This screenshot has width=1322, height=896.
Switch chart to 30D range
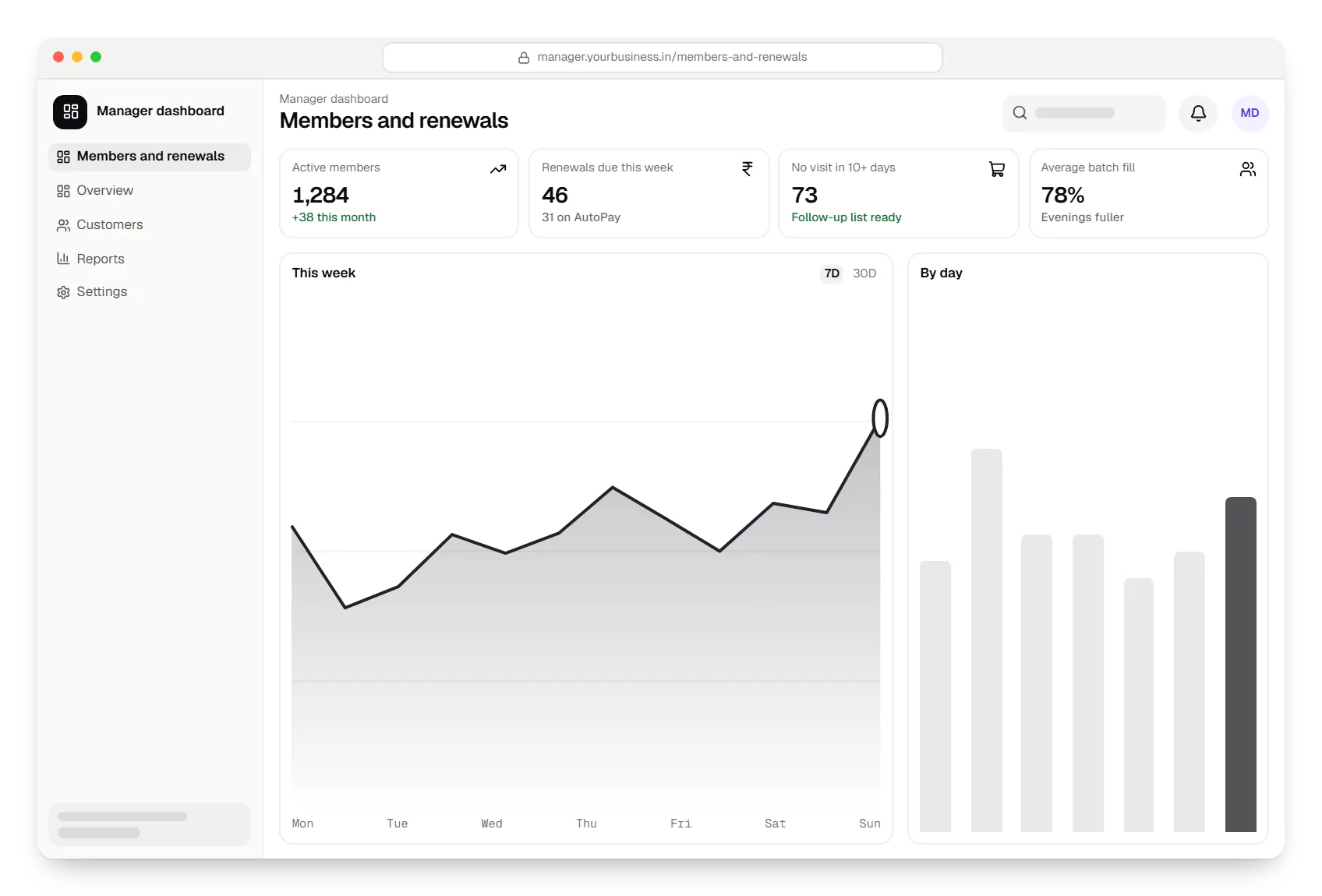pos(864,273)
